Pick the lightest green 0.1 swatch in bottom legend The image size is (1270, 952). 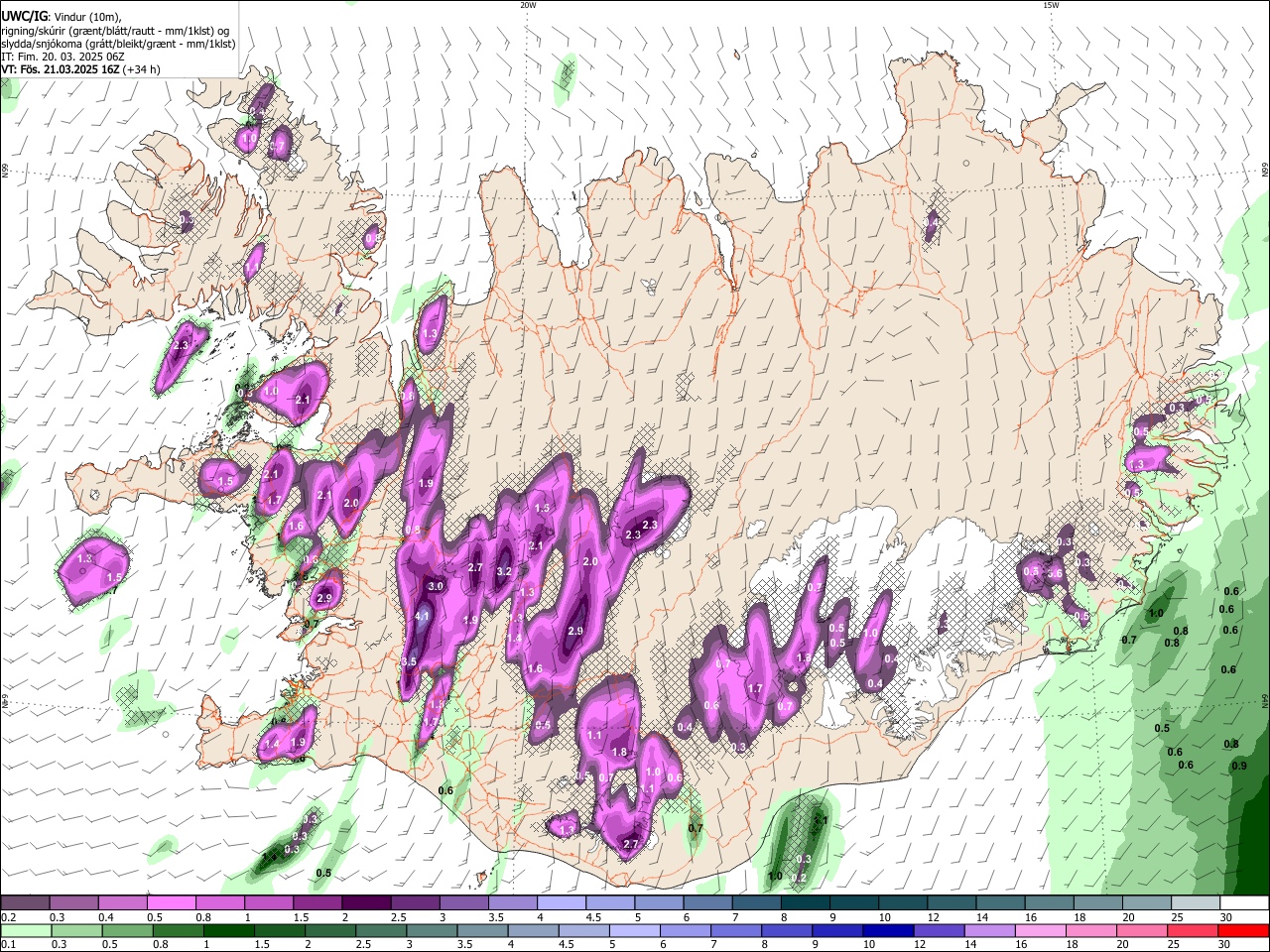(x=25, y=930)
